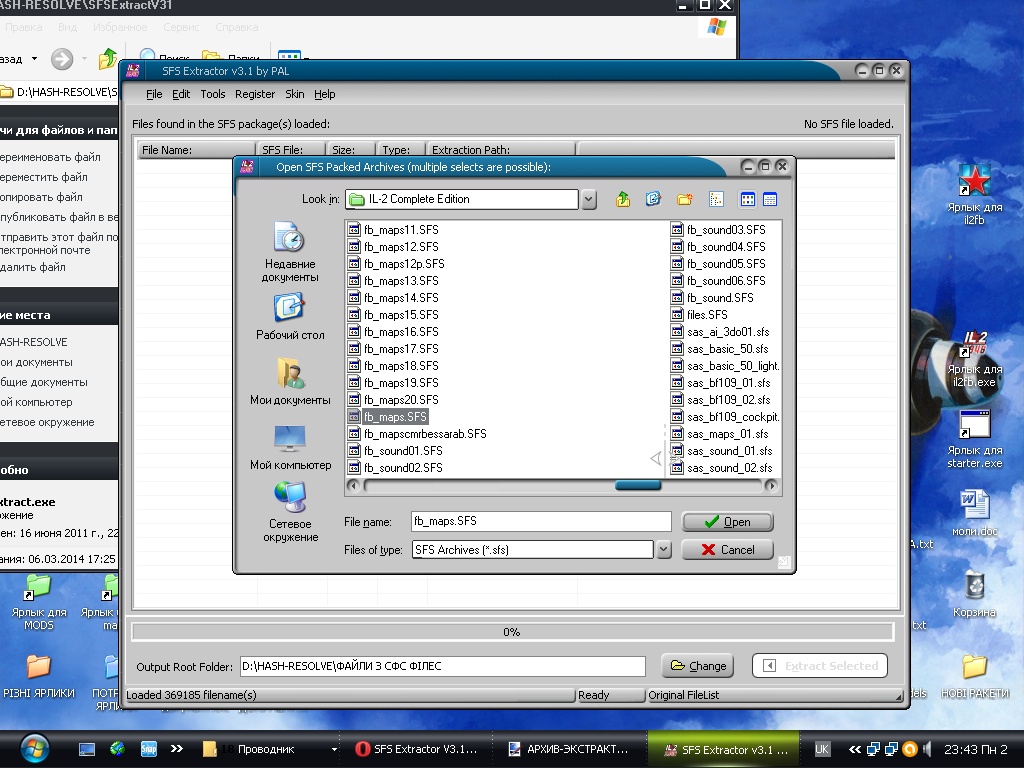Click the Cancel button in dialog
1024x768 pixels.
click(728, 550)
